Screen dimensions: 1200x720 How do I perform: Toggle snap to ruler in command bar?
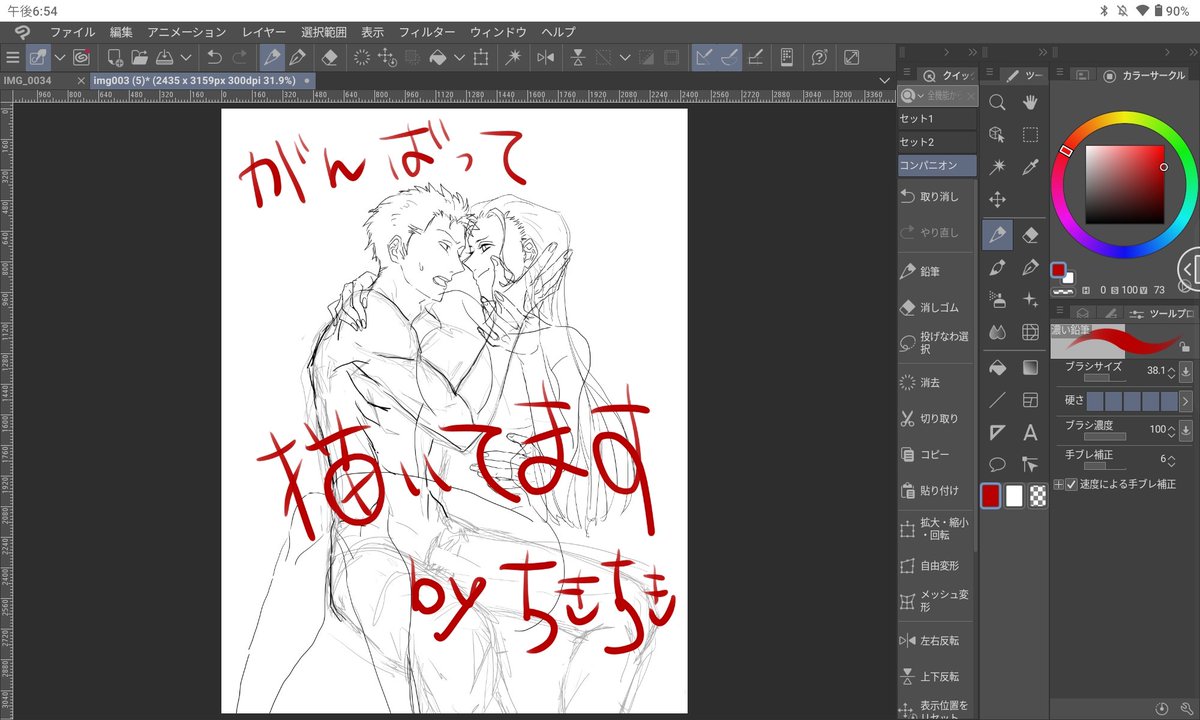[x=704, y=57]
